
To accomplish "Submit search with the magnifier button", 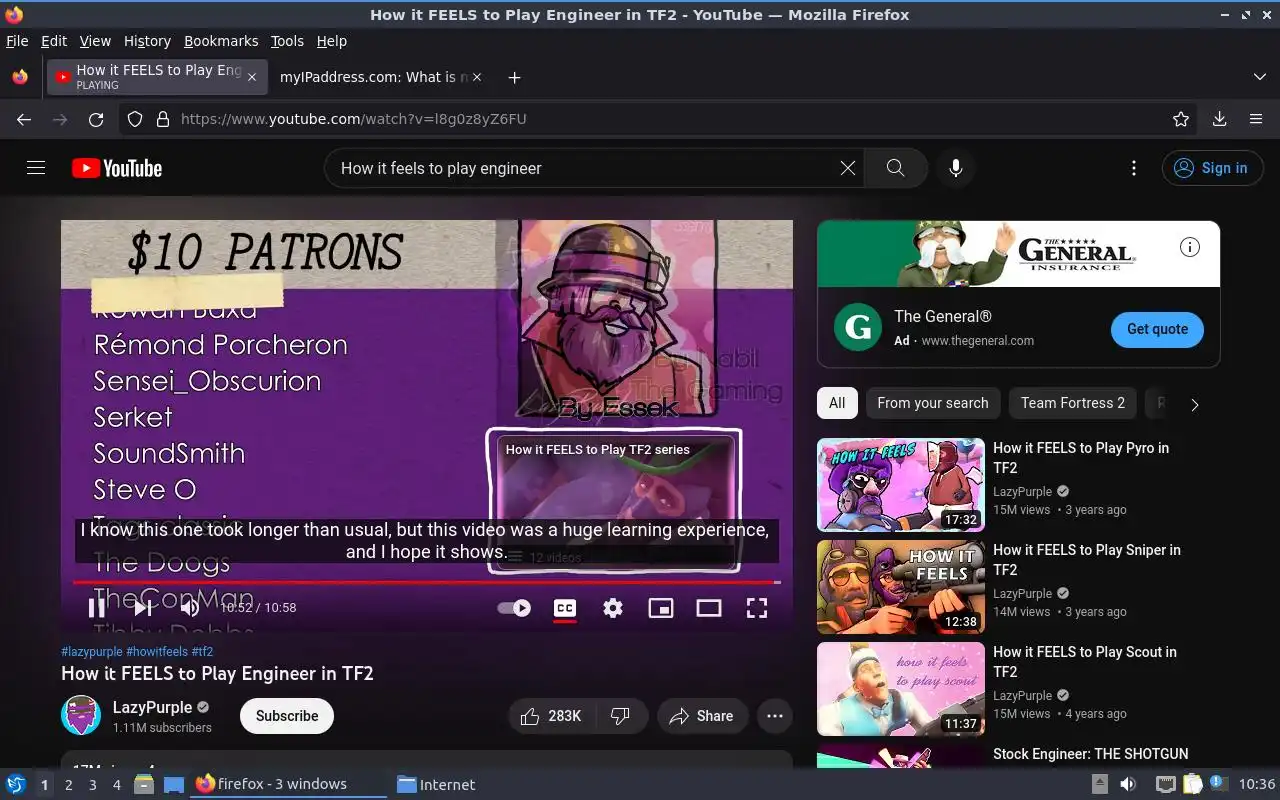I will click(x=896, y=168).
